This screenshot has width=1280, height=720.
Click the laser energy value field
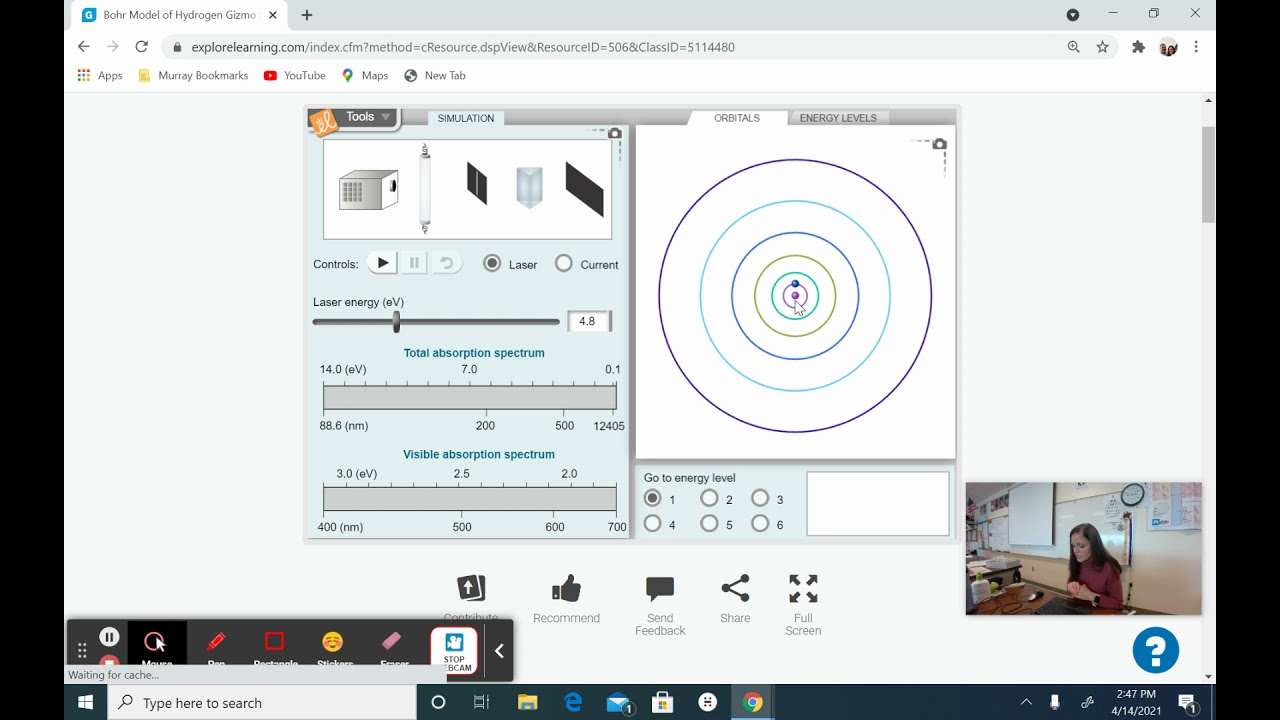pos(588,321)
